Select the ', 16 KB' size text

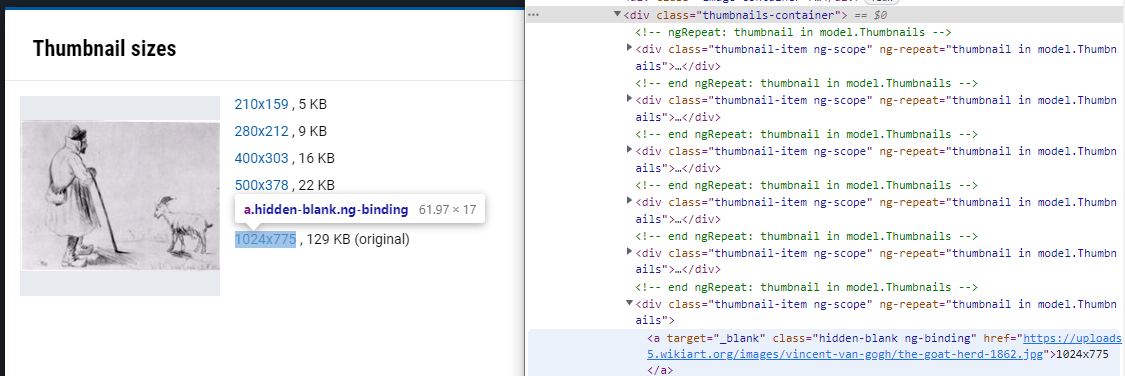[313, 158]
